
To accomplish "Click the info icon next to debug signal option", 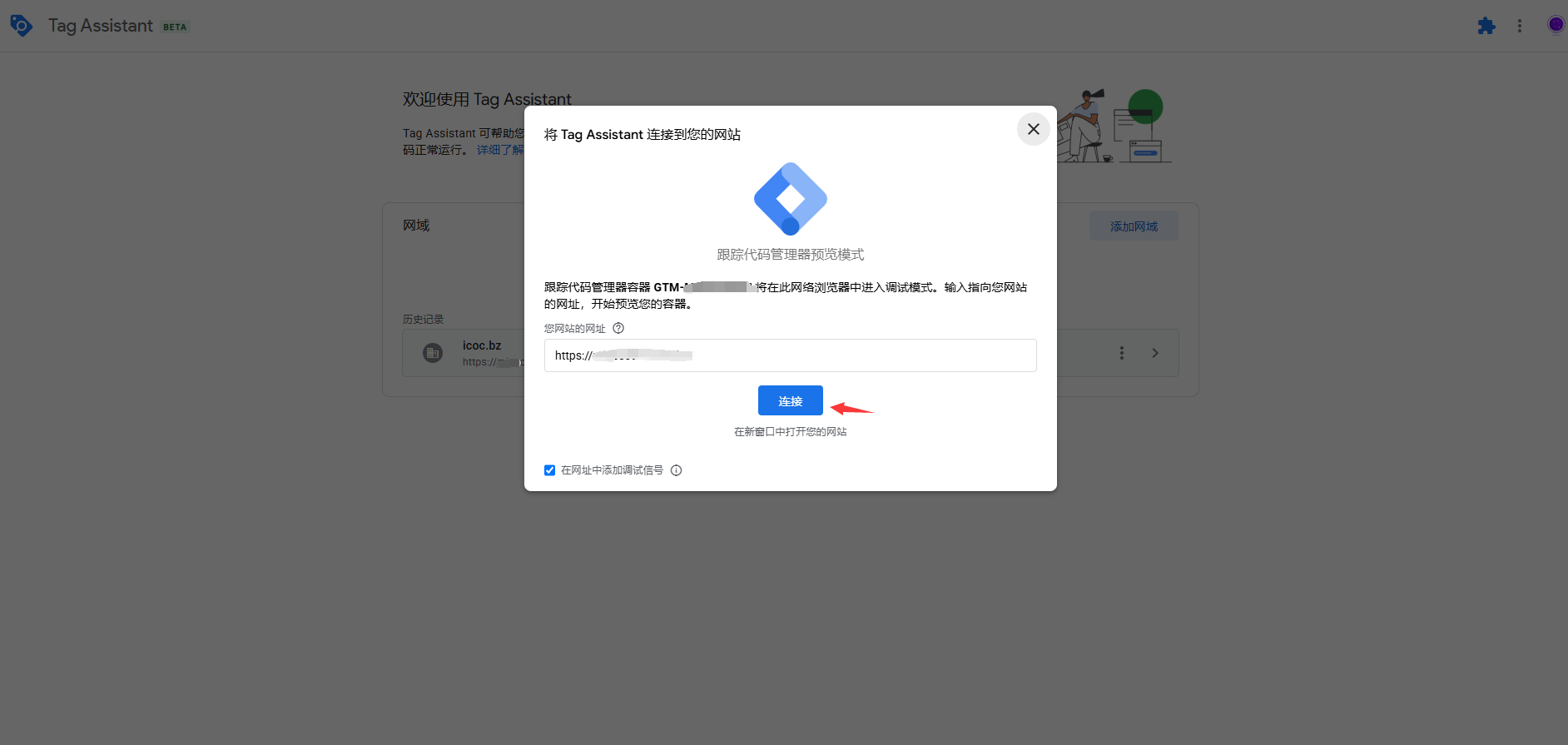I will (677, 470).
